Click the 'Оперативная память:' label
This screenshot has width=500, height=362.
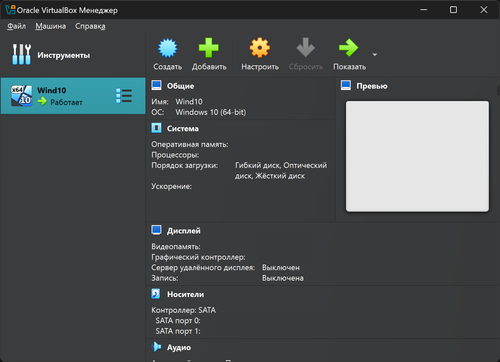pos(190,144)
